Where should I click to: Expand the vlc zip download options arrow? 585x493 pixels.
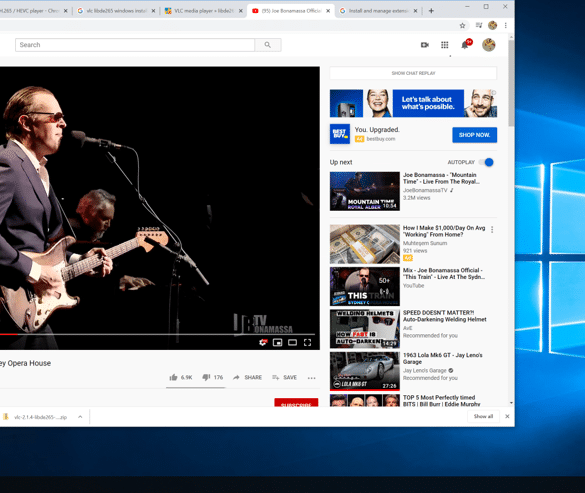(x=80, y=416)
